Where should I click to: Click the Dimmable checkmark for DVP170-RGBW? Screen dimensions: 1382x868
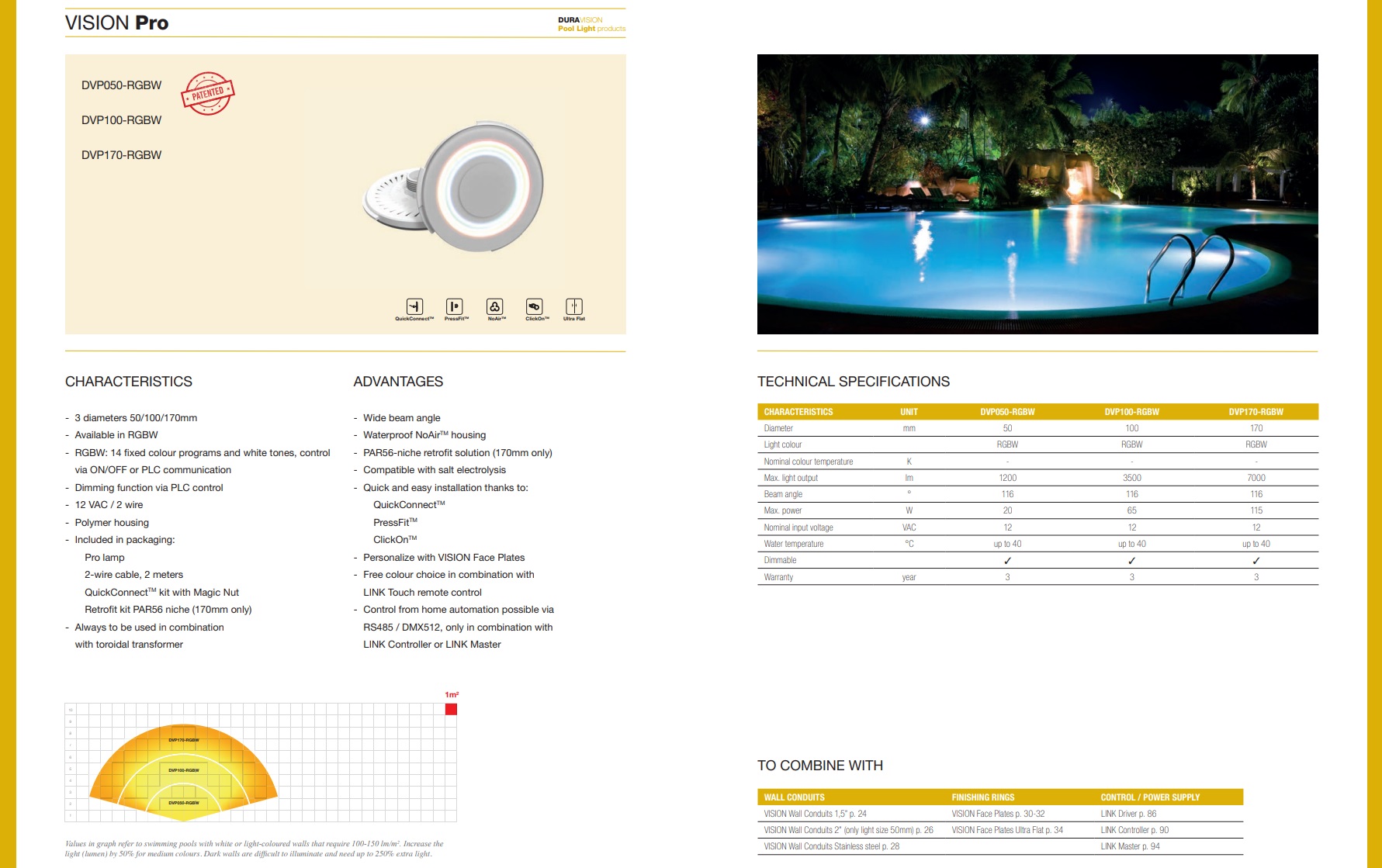1256,560
